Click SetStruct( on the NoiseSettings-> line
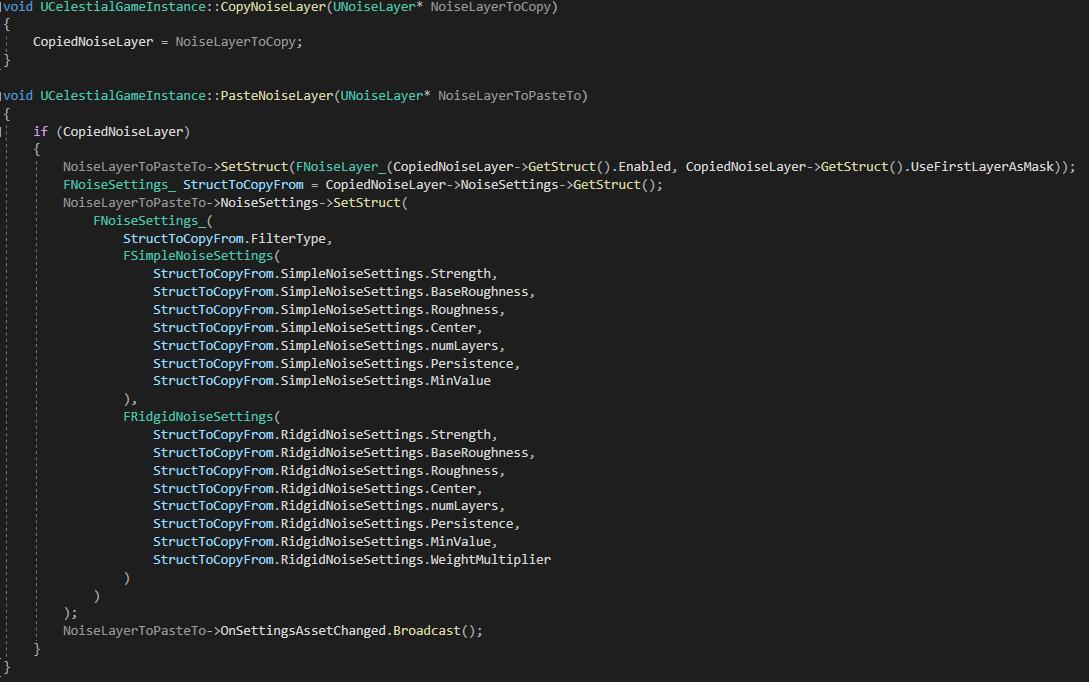The width and height of the screenshot is (1089, 682). [370, 203]
